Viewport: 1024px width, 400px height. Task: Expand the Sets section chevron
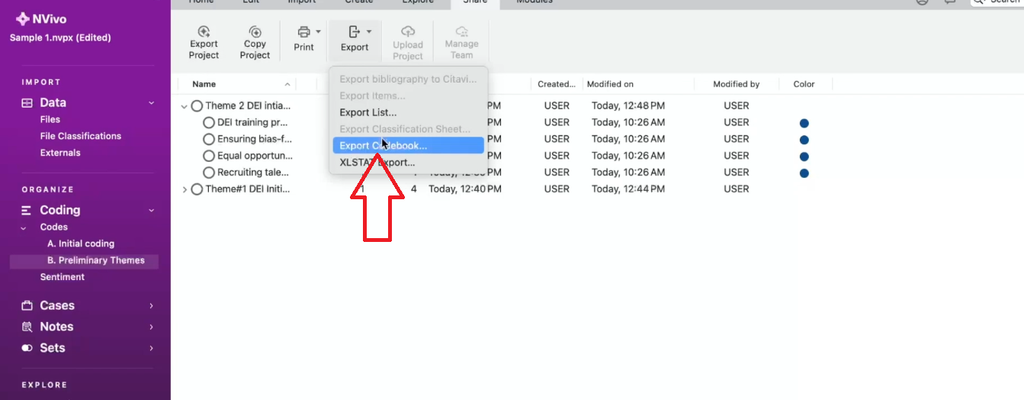152,348
